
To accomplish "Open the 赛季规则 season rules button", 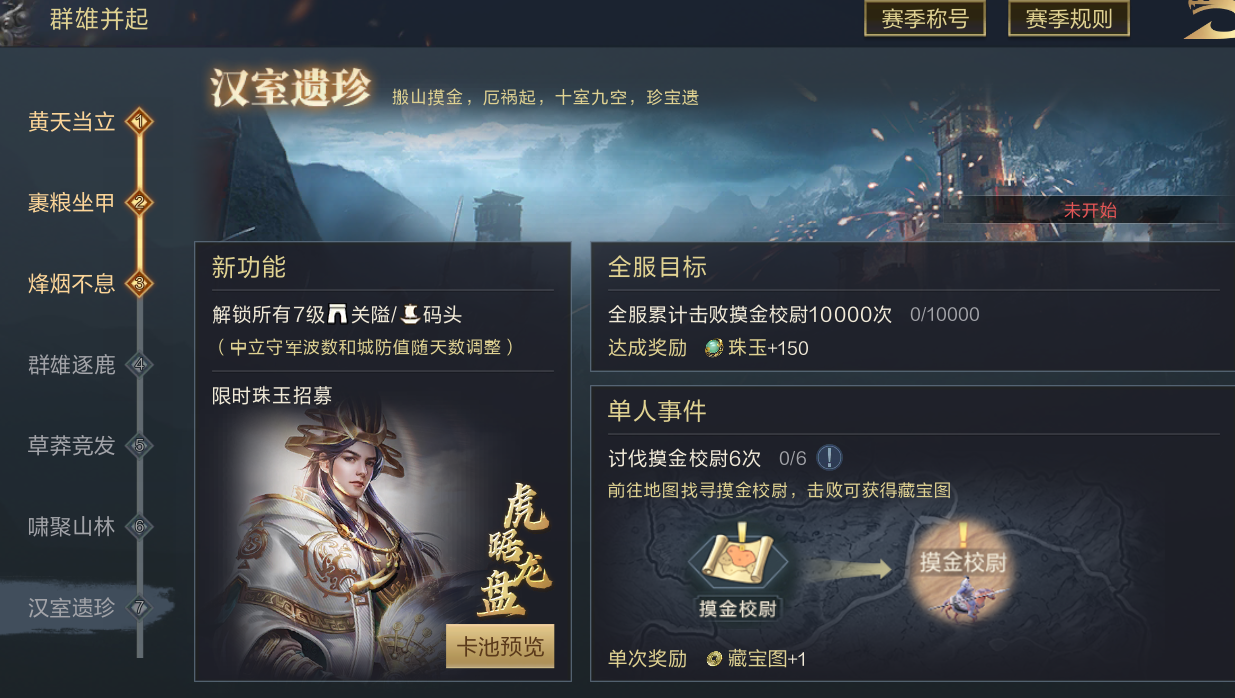I will [x=1068, y=19].
